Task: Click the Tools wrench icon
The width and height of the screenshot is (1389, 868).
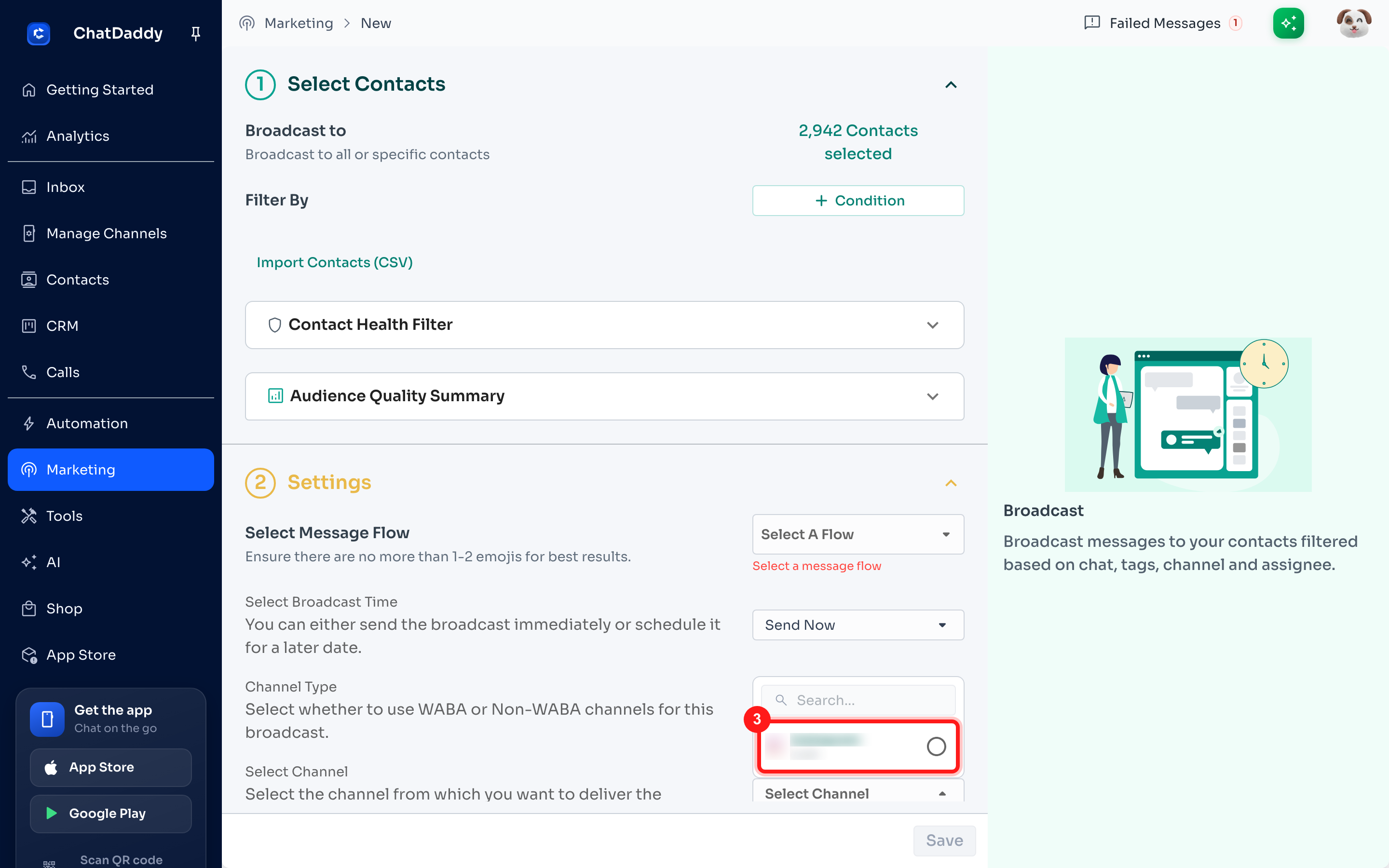Action: tap(29, 516)
